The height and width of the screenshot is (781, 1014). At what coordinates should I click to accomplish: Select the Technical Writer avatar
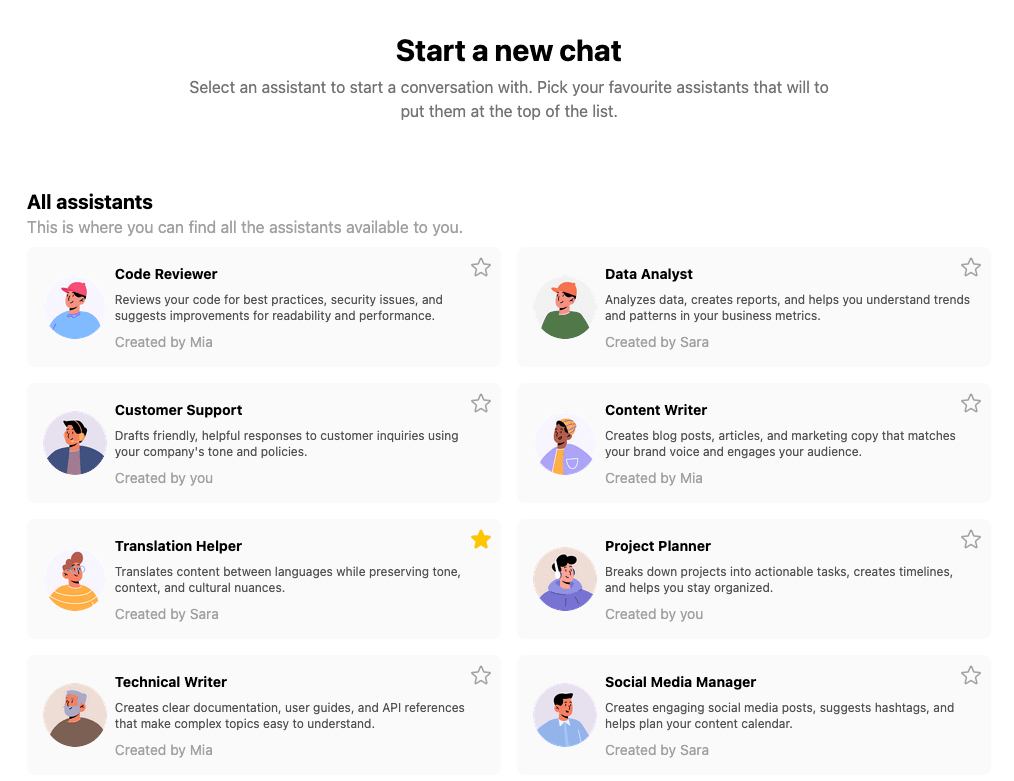[x=75, y=716]
